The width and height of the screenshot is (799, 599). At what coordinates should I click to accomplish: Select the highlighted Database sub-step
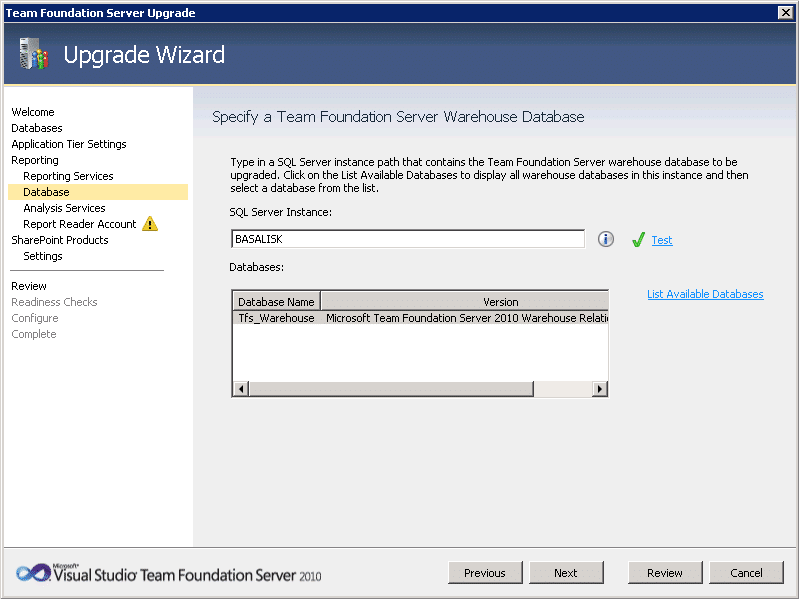tap(98, 192)
